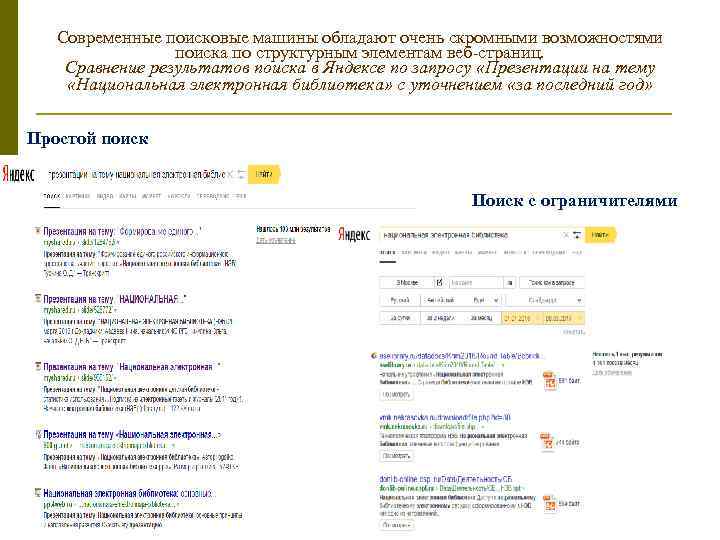
Task: Click the underlined link below the simple search result count
Action: point(276,240)
